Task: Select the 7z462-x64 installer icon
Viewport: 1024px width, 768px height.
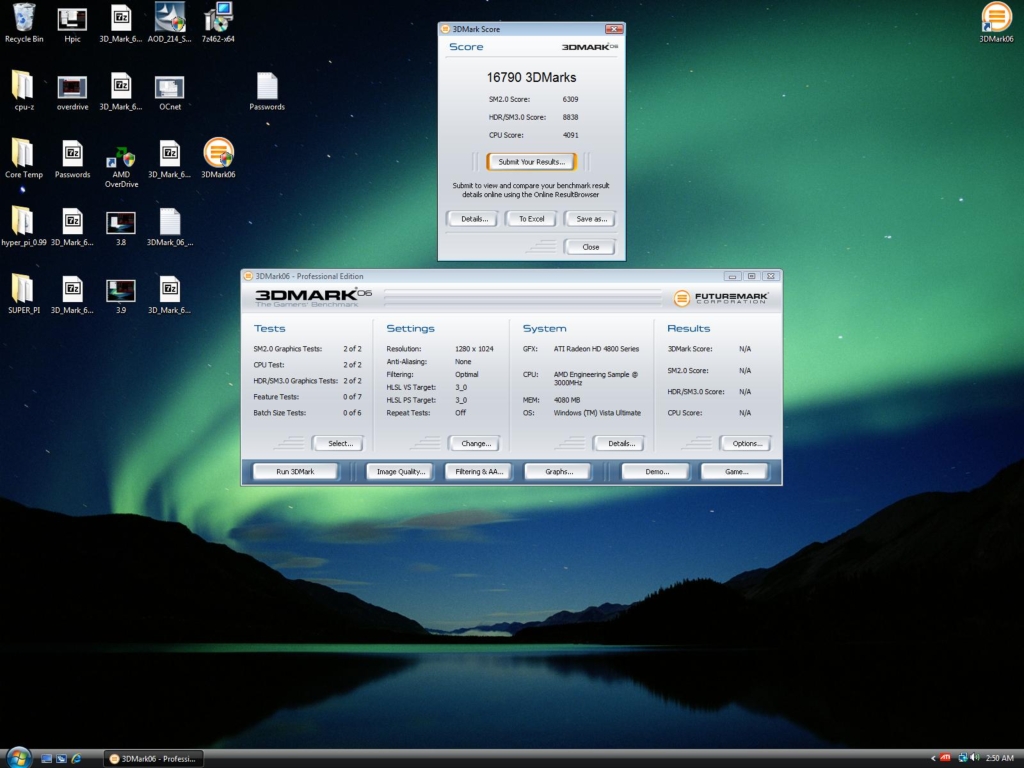Action: point(218,23)
